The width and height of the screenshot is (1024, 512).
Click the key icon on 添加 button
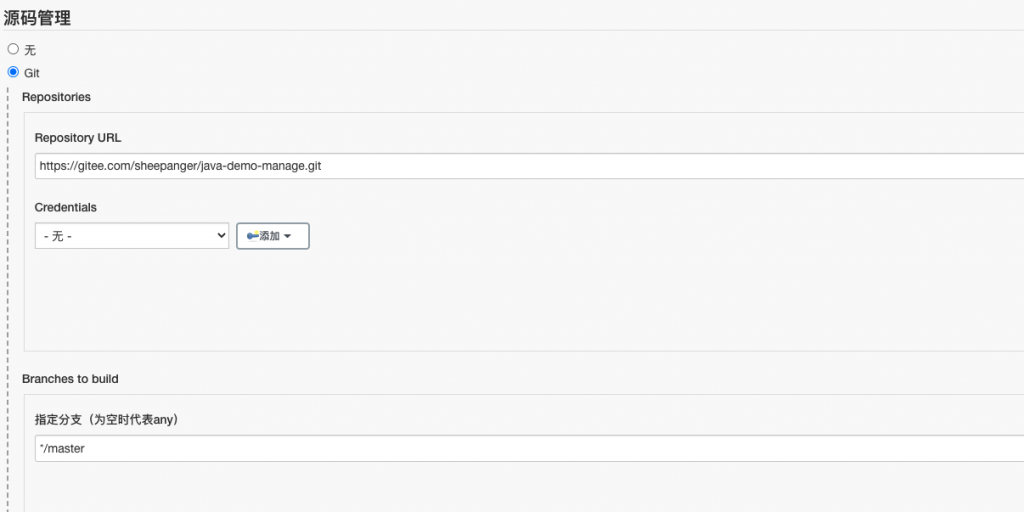click(x=253, y=236)
